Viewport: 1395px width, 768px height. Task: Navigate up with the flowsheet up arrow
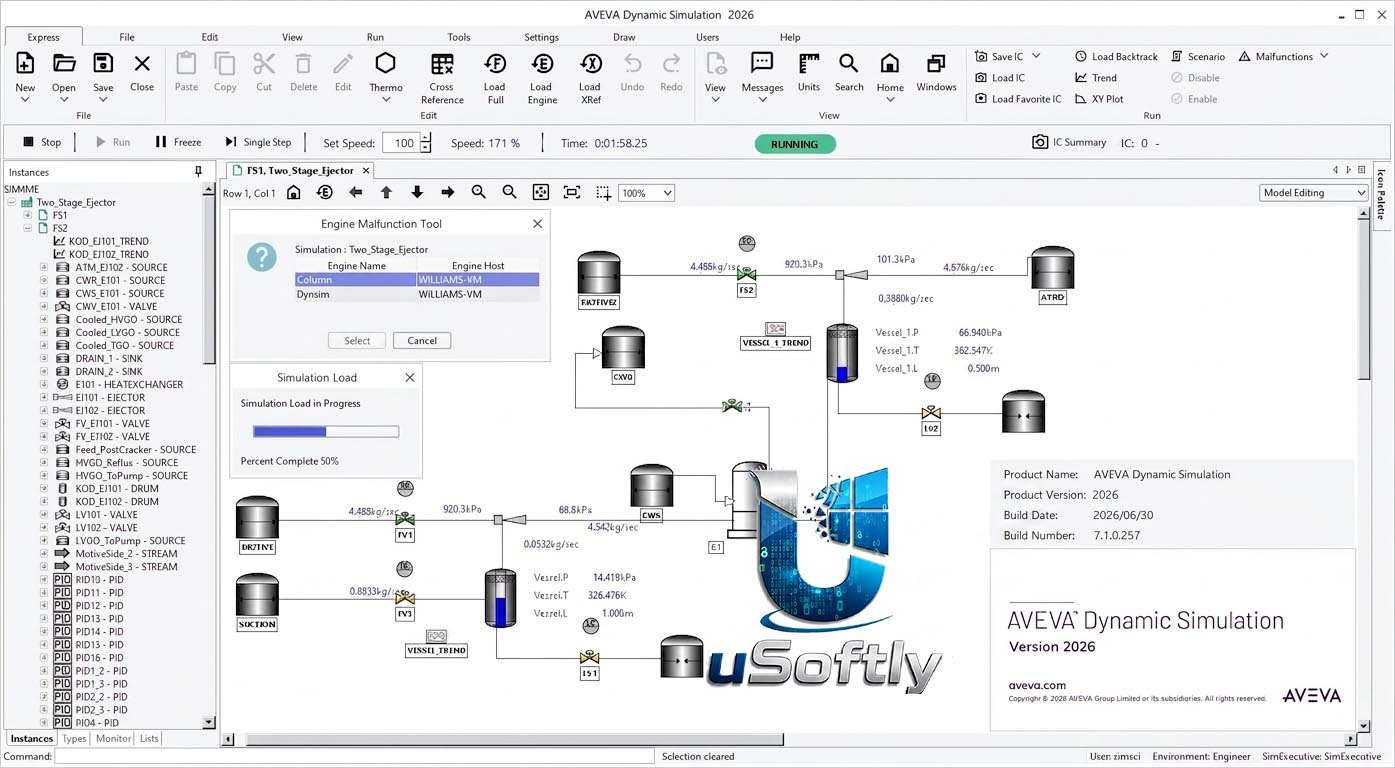386,192
